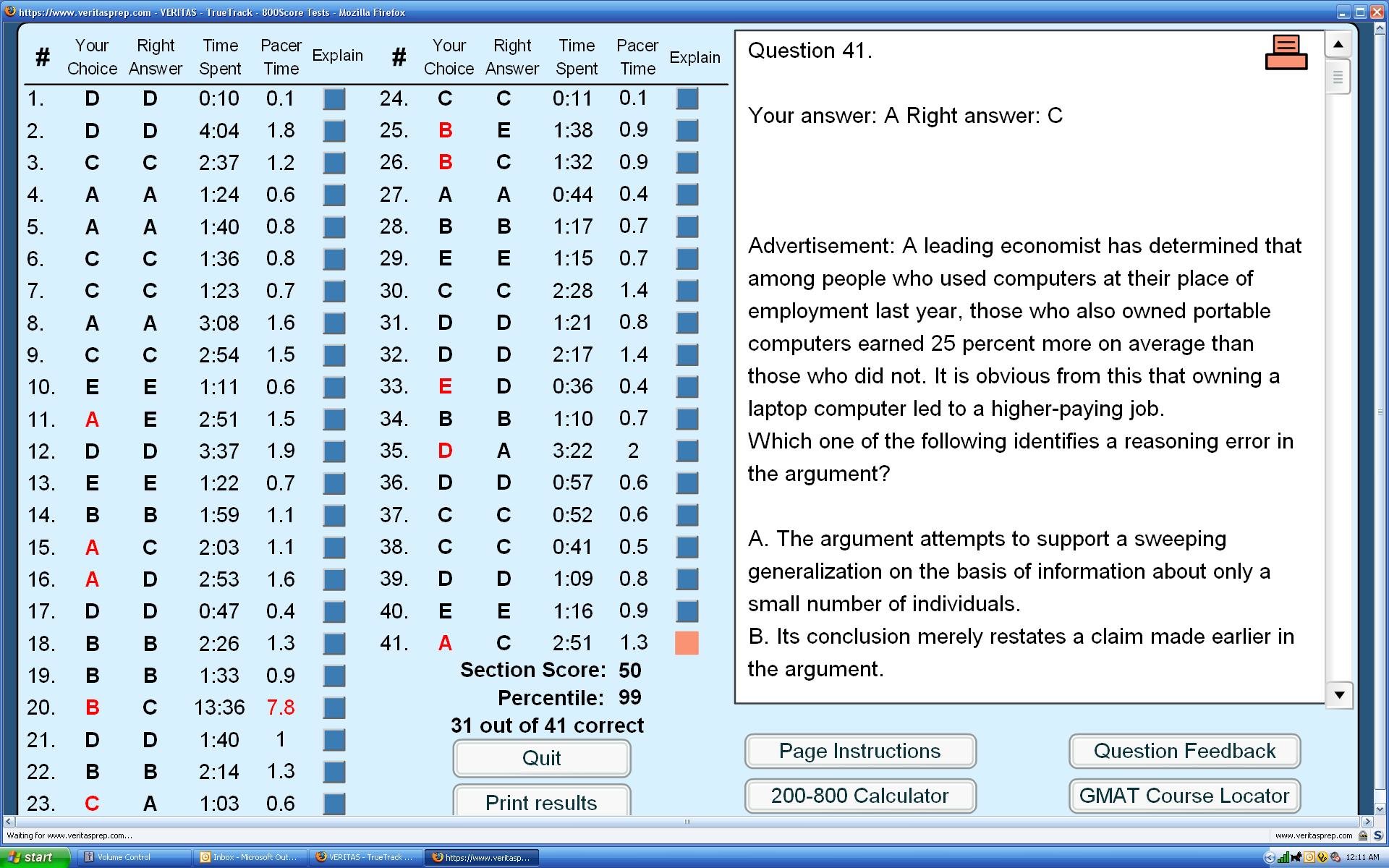This screenshot has width=1389, height=868.
Task: Open Page Instructions
Action: [860, 751]
